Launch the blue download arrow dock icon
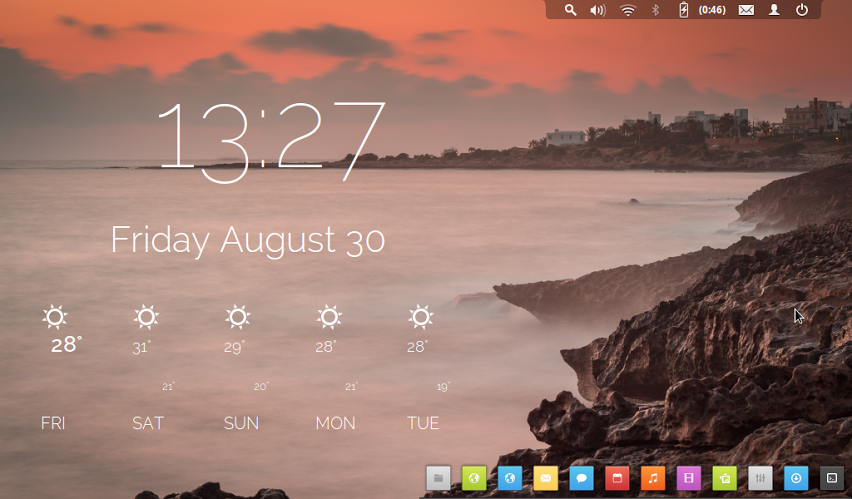Viewport: 852px width, 499px height. pyautogui.click(x=796, y=478)
